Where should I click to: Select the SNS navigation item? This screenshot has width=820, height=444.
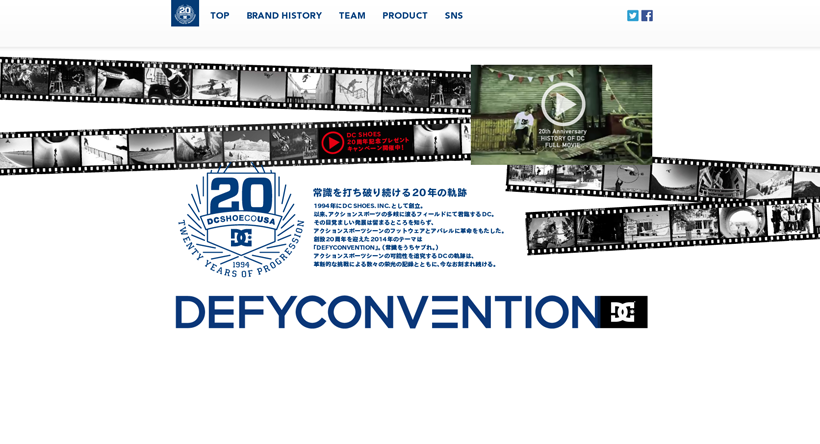[x=454, y=16]
